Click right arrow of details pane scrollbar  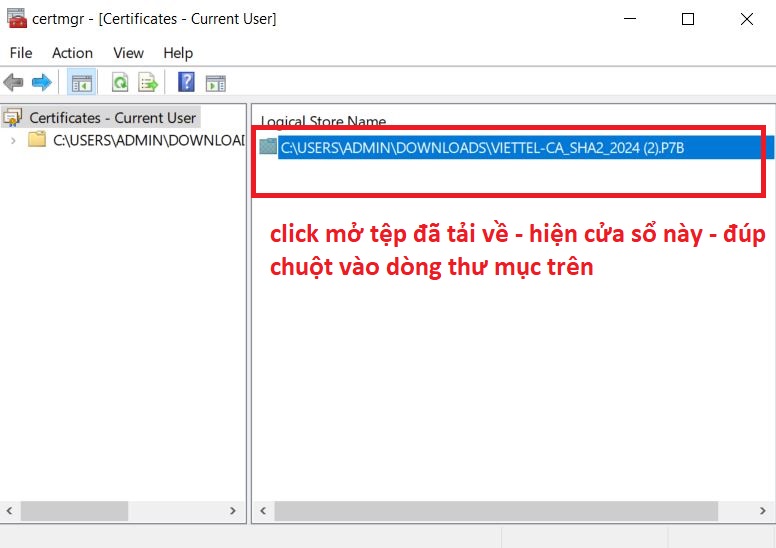(x=763, y=510)
